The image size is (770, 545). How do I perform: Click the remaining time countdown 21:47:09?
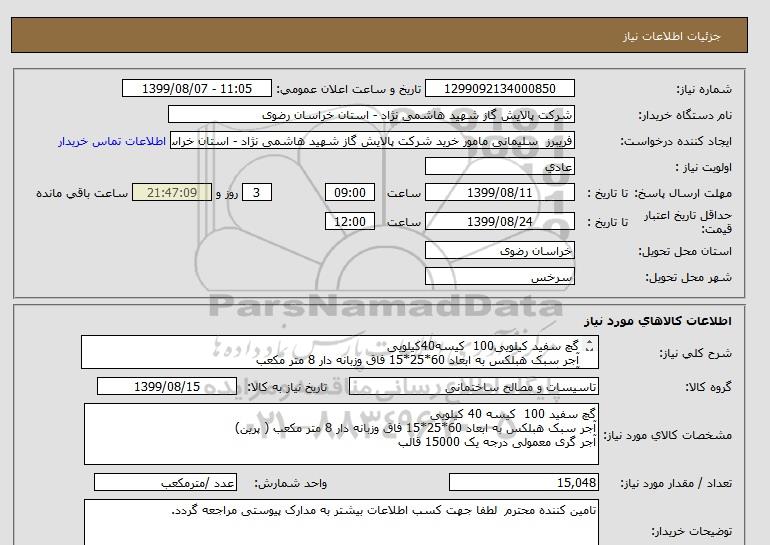[x=172, y=193]
